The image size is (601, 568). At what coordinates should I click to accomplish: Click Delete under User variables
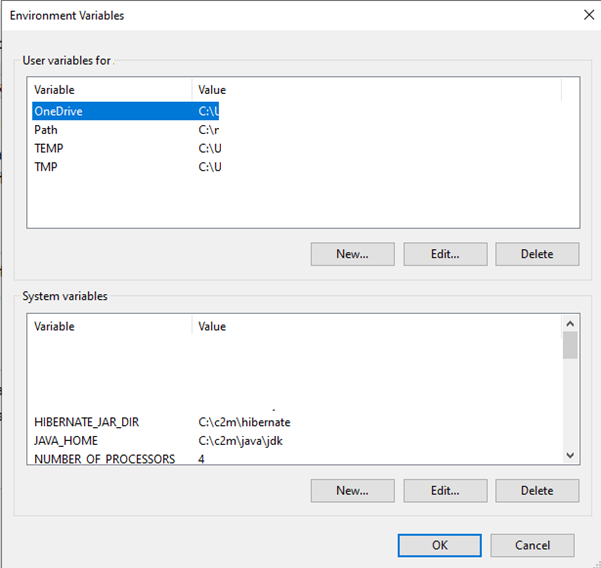[x=537, y=254]
